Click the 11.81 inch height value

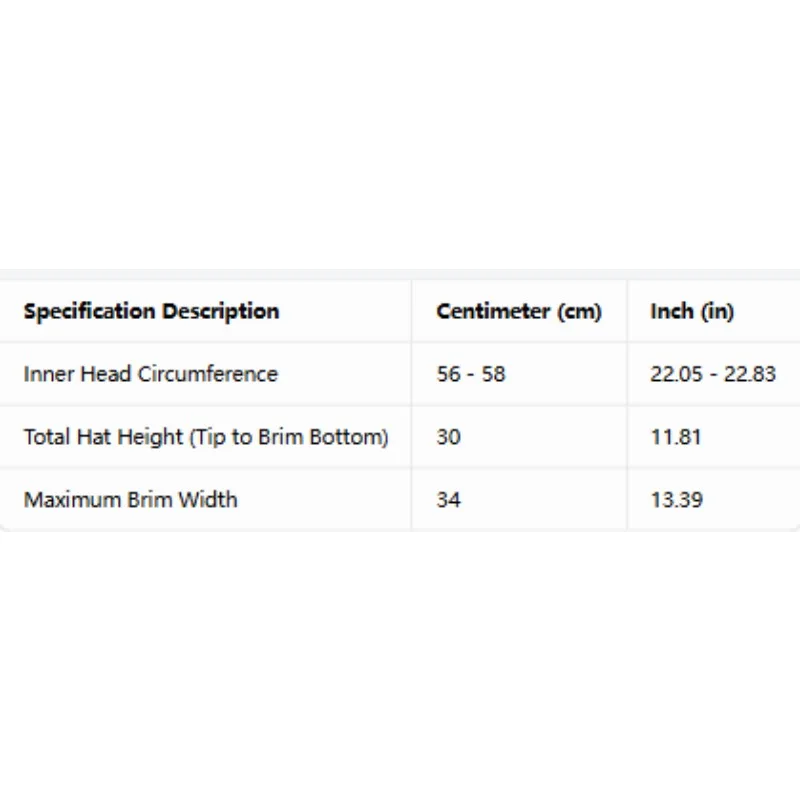click(x=676, y=437)
